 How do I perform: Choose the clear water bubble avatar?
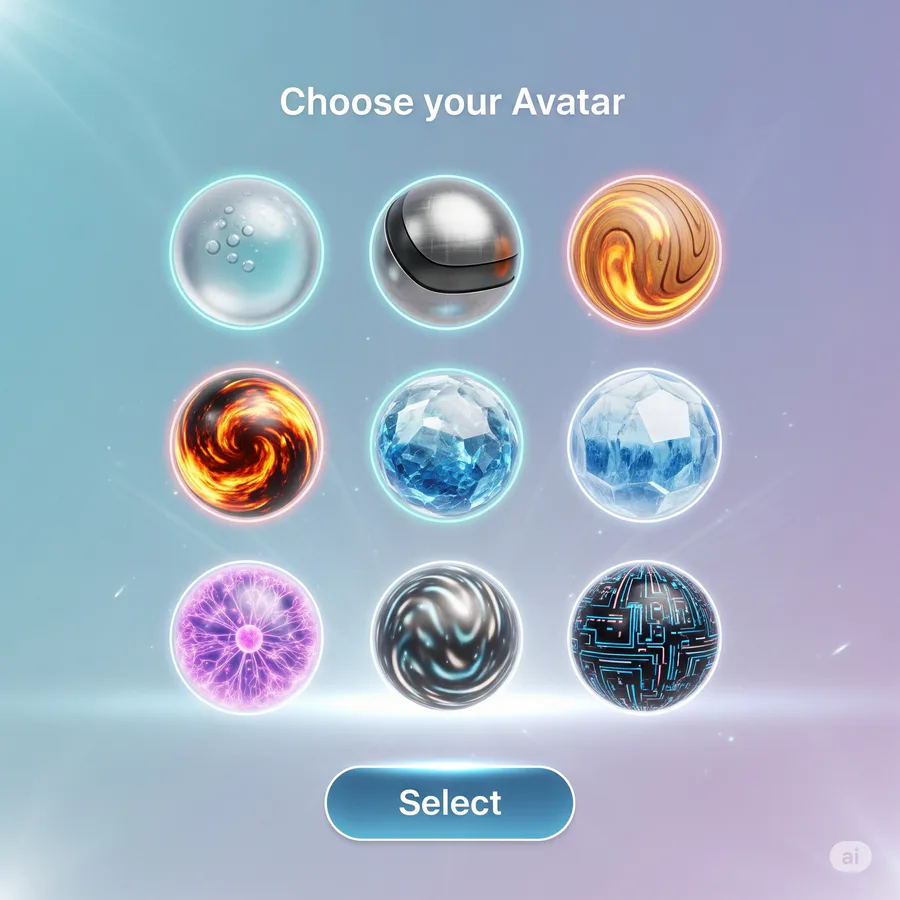pos(247,251)
